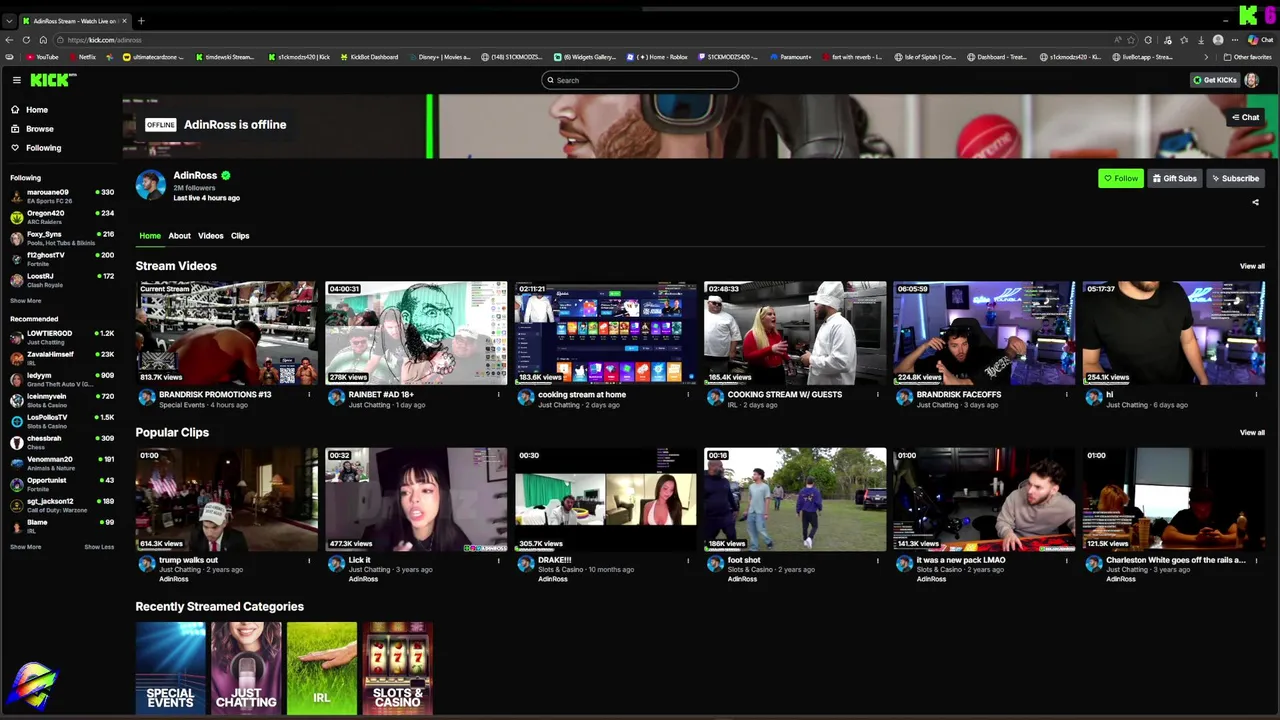Open Slots & Casino category card
The height and width of the screenshot is (720, 1280).
point(398,668)
